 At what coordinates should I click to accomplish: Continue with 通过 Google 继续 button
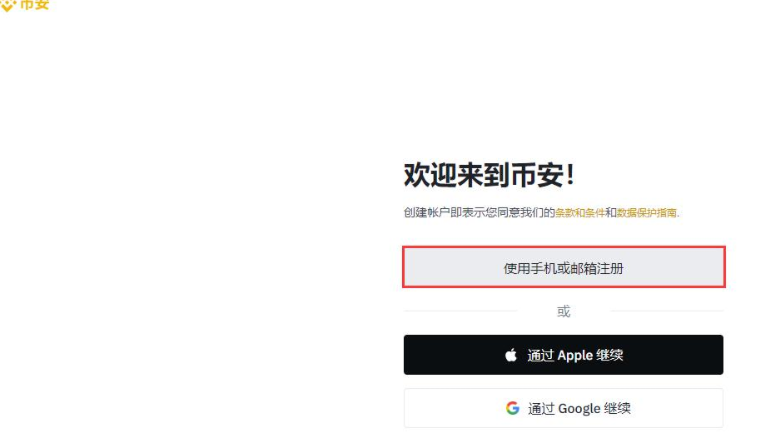tap(564, 408)
